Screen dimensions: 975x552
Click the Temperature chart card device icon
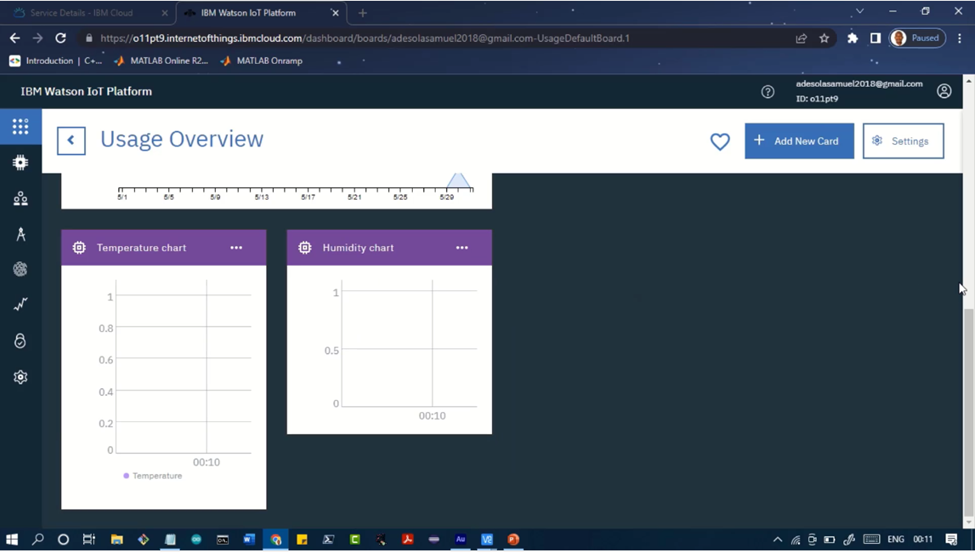pos(79,247)
